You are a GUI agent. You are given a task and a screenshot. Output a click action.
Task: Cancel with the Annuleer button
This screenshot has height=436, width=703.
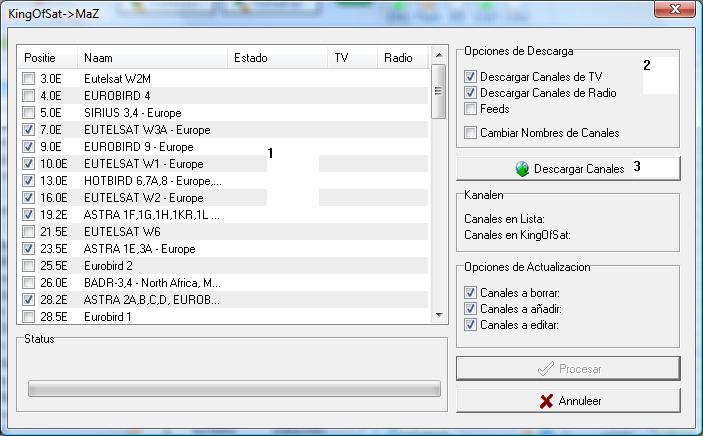coord(568,401)
